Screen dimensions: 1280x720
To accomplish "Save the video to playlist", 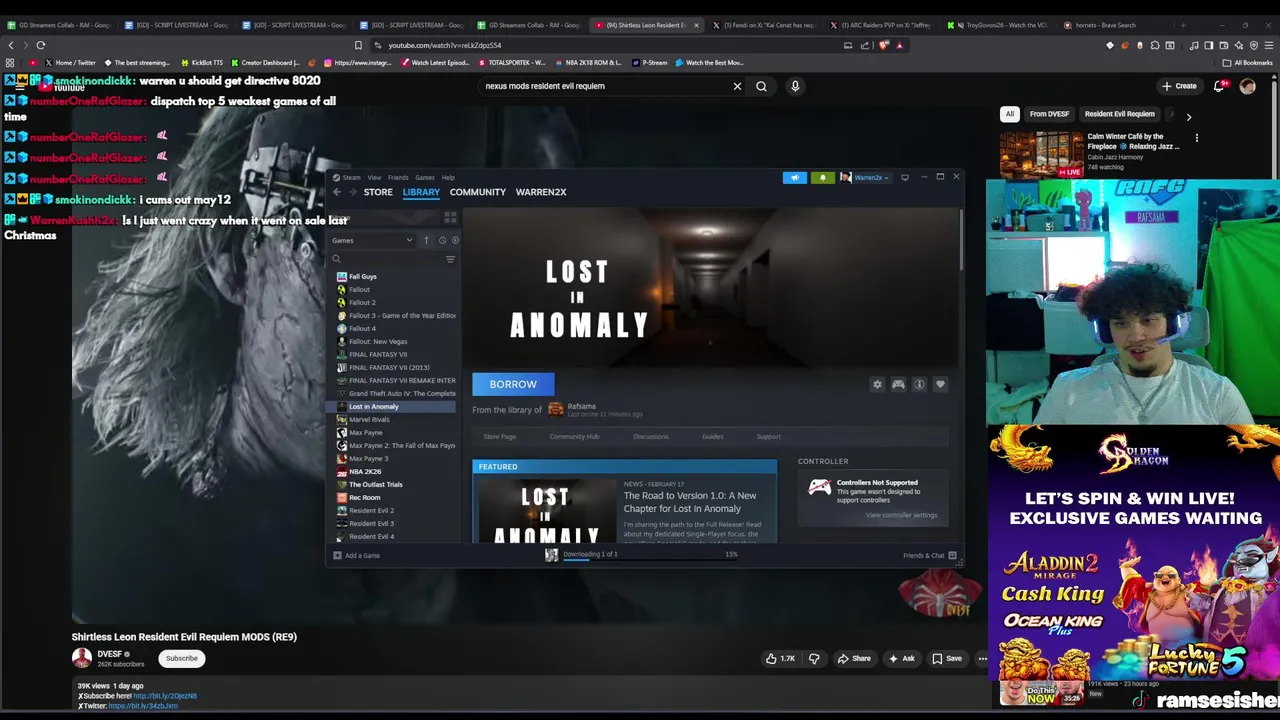I will [946, 658].
